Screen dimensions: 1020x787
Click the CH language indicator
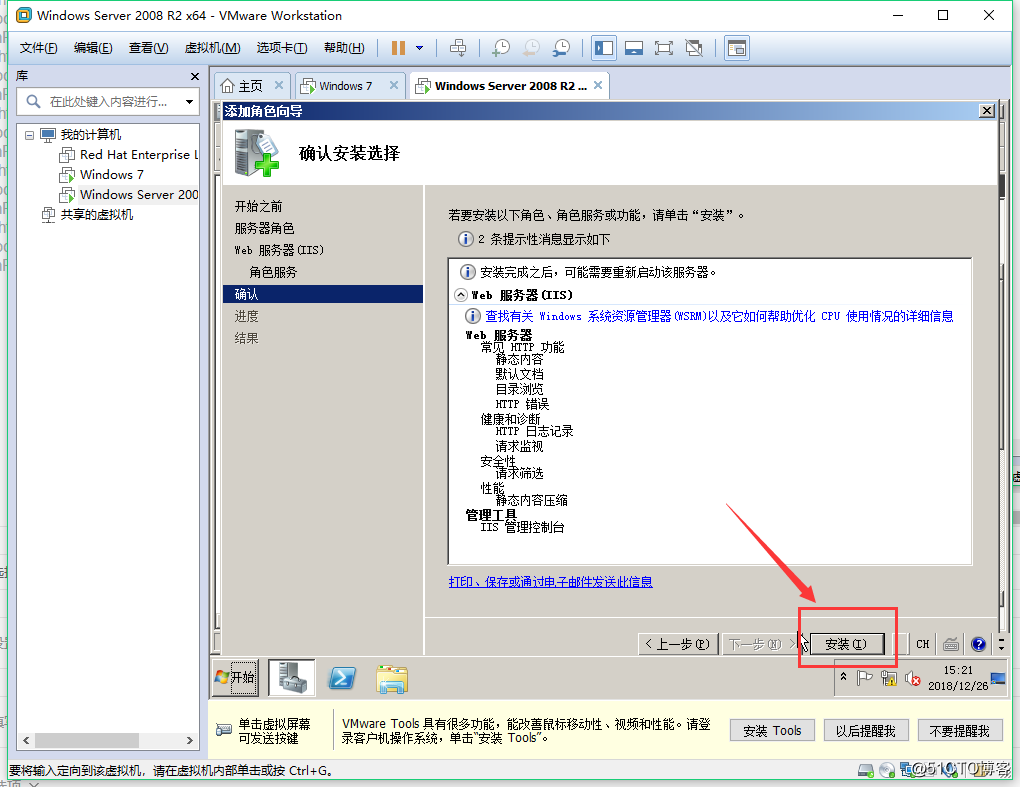point(922,645)
